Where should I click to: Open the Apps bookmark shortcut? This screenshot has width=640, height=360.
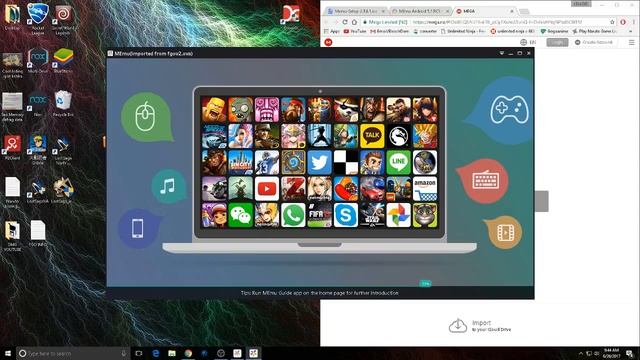pos(331,31)
